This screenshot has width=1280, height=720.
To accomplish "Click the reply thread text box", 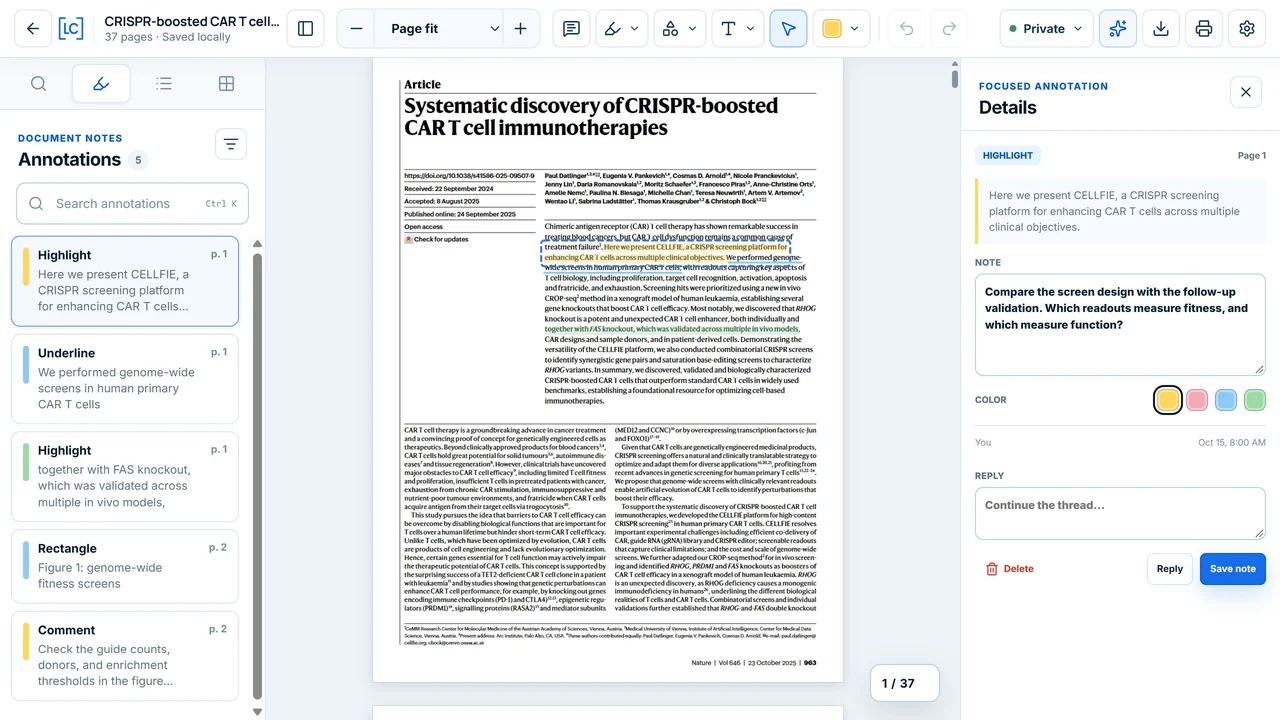I will point(1120,514).
